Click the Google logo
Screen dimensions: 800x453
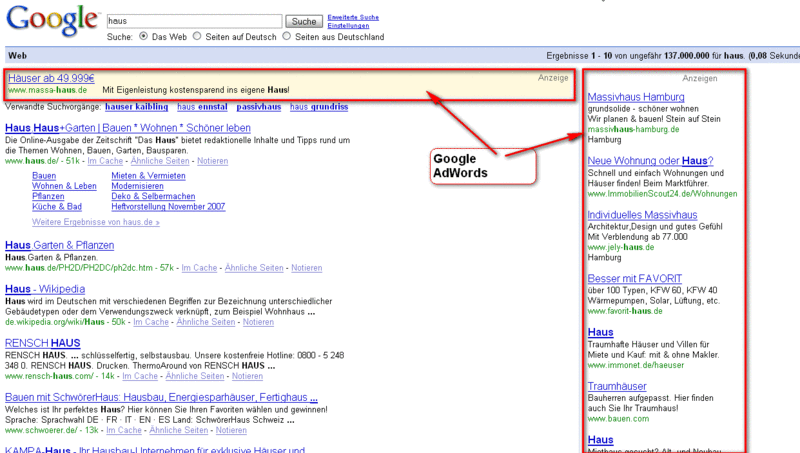[53, 20]
